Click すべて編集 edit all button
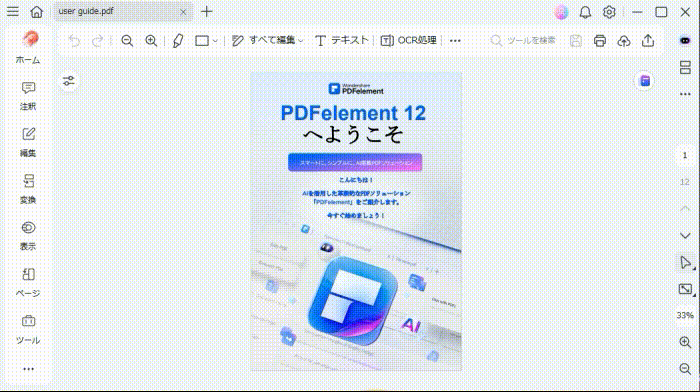This screenshot has height=392, width=700. [x=263, y=41]
